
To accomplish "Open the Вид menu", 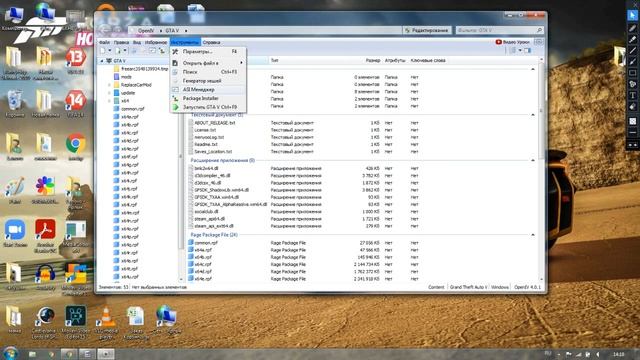I will pyautogui.click(x=137, y=42).
